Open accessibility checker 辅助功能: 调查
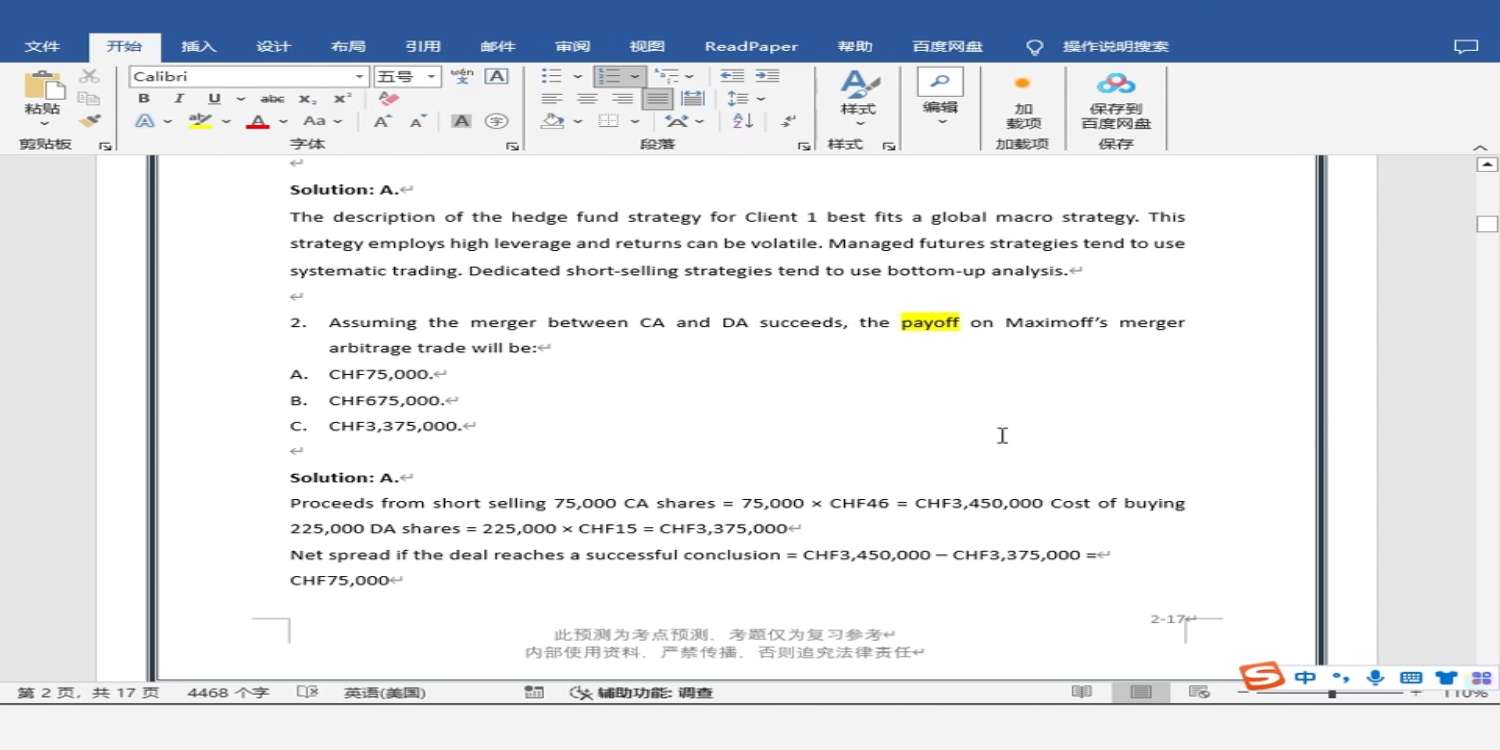Image resolution: width=1500 pixels, height=750 pixels. click(642, 692)
